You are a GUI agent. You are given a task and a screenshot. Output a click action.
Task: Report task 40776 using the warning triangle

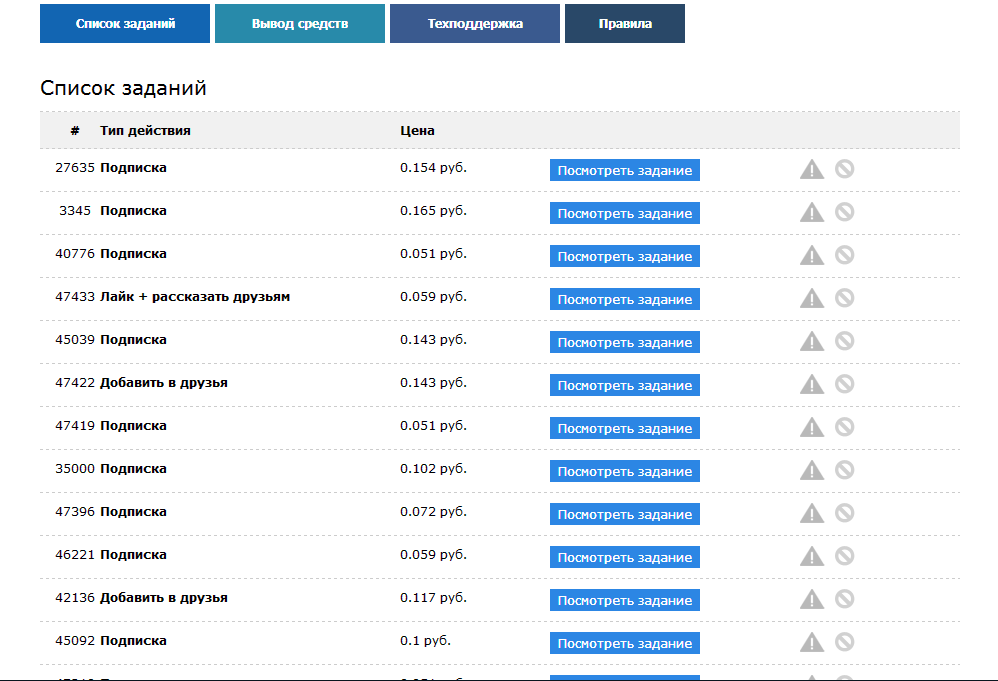[x=812, y=255]
